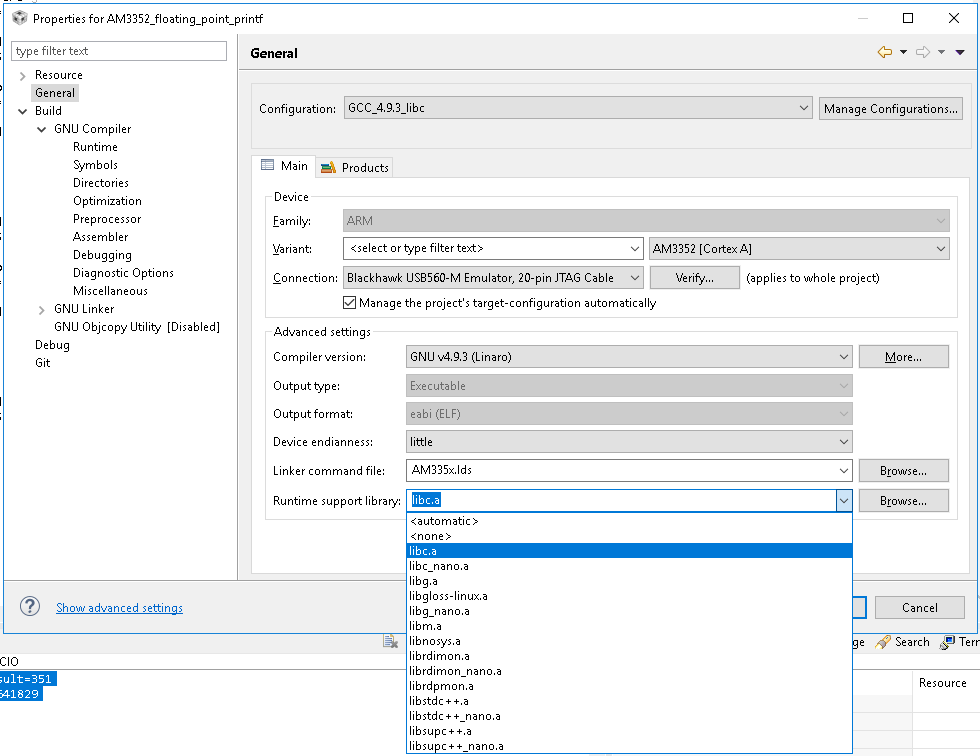
Task: Expand the Resource tree node
Action: [22, 75]
